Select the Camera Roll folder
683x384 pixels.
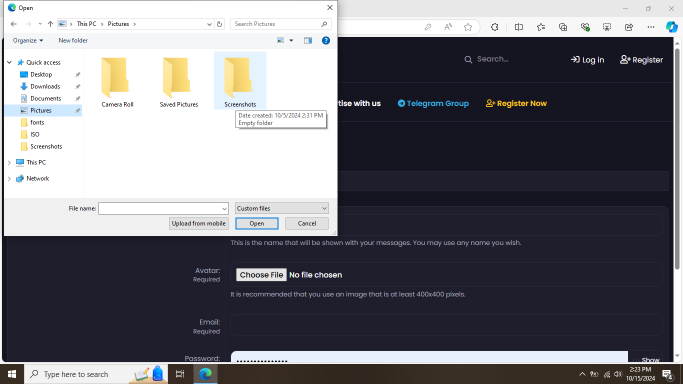117,81
